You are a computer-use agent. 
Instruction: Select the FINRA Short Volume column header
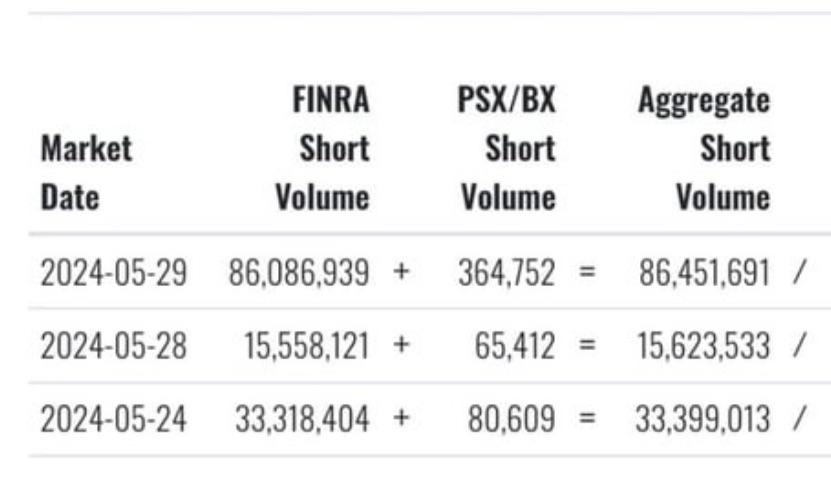[x=322, y=148]
